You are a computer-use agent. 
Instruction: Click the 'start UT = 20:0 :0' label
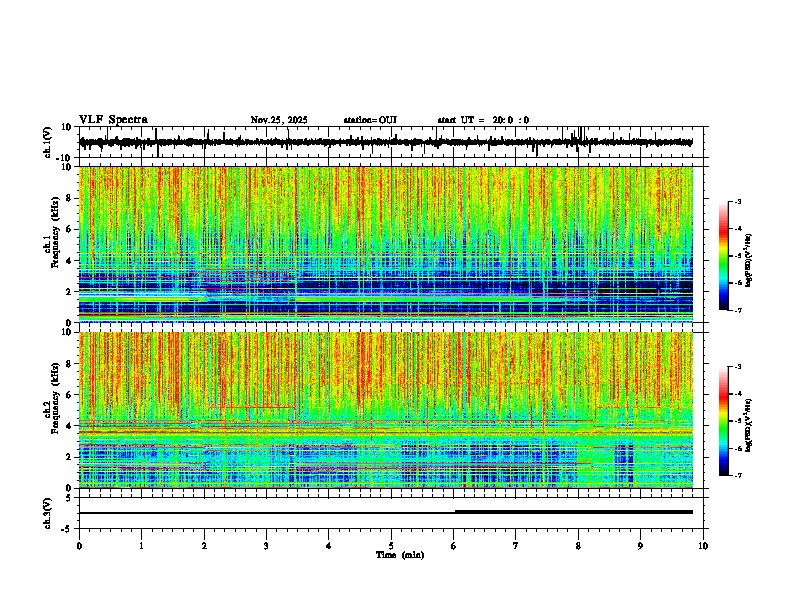tap(483, 120)
